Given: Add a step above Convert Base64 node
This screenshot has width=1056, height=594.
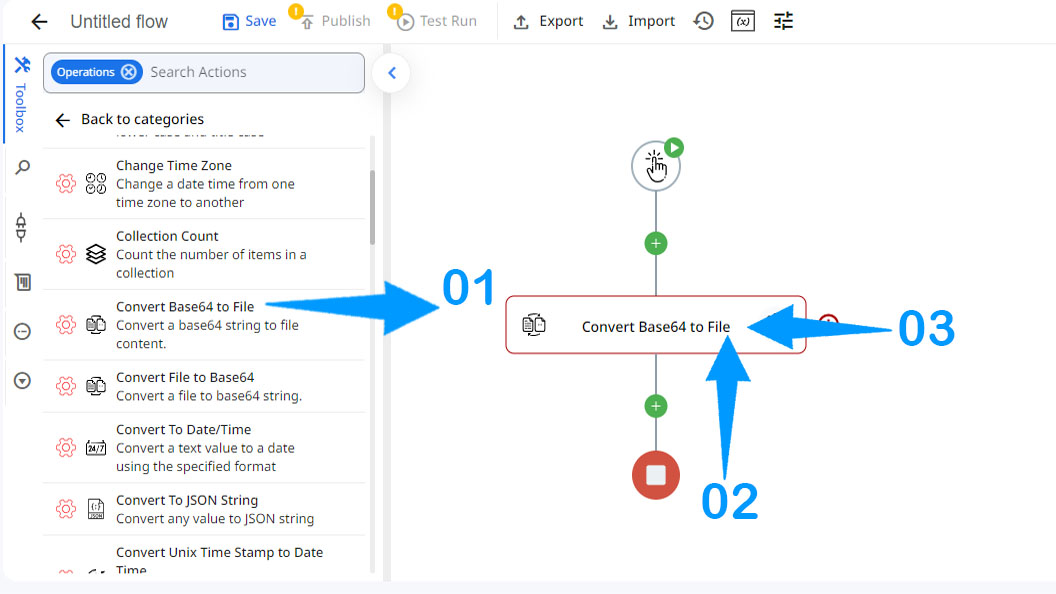Looking at the screenshot, I should (x=655, y=243).
